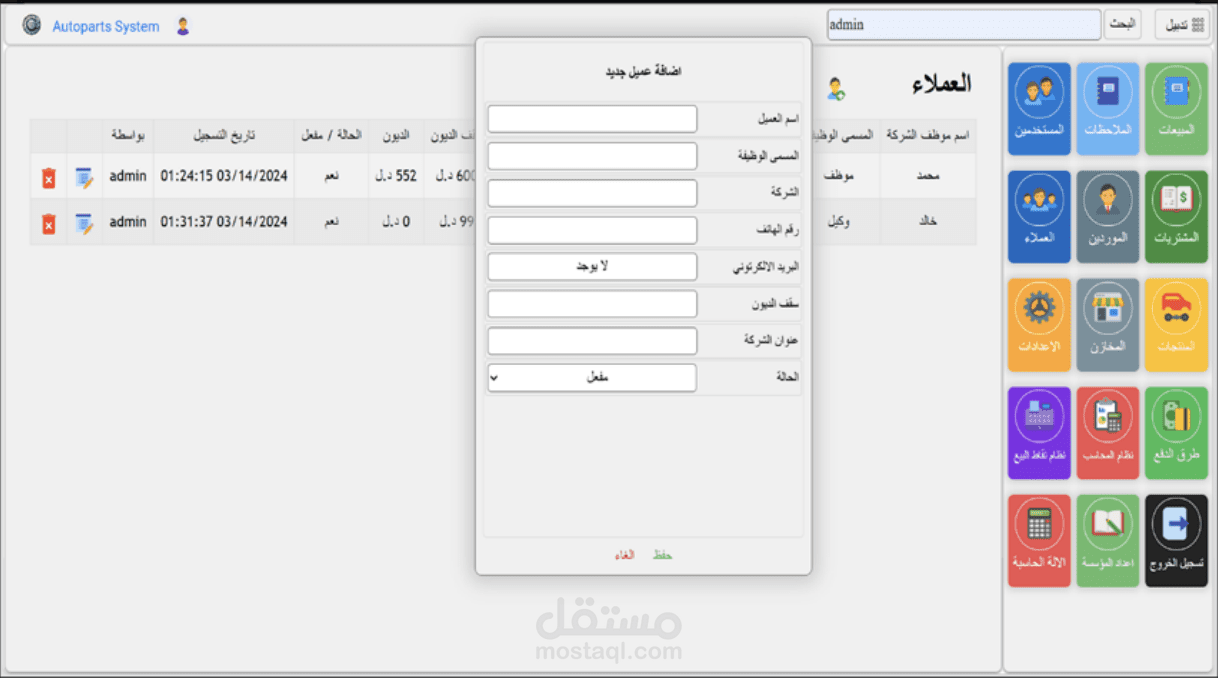Click the سقف الديون (Debt ceiling) field
The image size is (1218, 678).
(x=592, y=304)
